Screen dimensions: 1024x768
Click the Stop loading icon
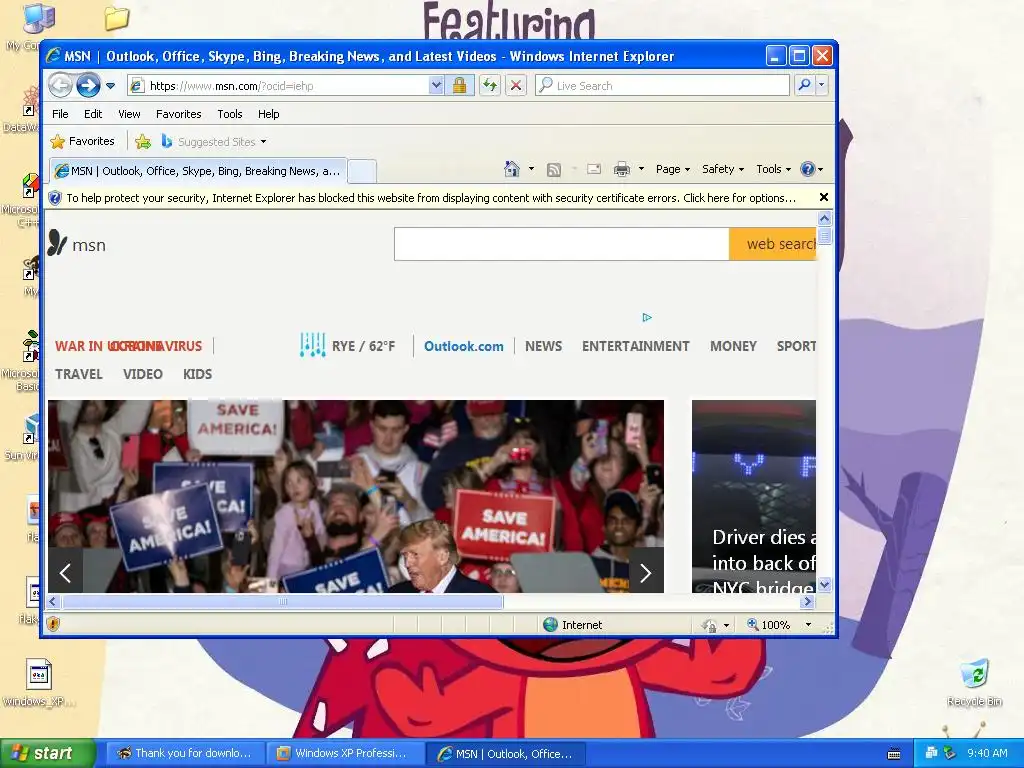tap(516, 86)
